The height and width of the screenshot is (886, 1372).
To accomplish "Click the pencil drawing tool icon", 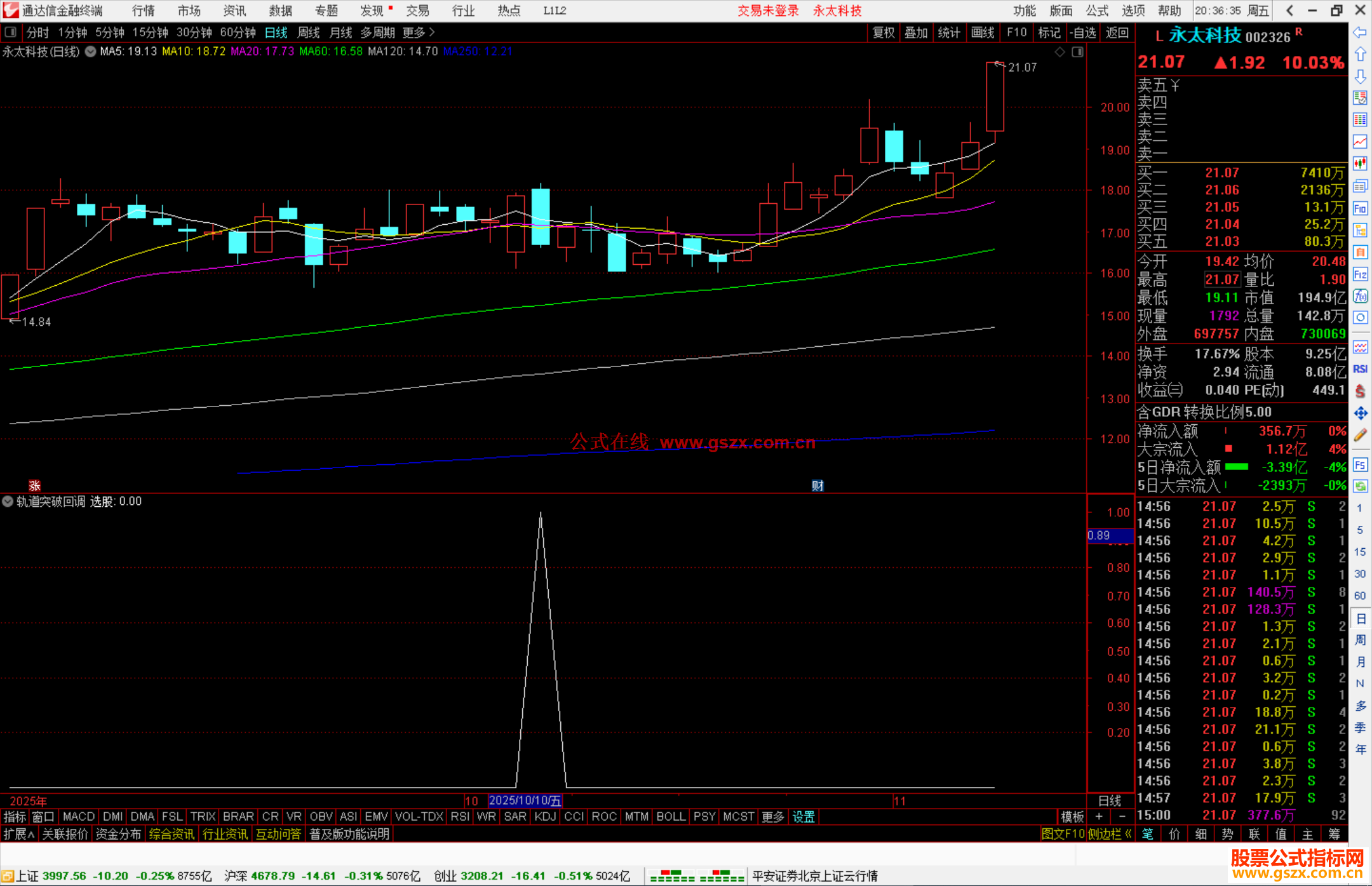I will click(x=1360, y=436).
